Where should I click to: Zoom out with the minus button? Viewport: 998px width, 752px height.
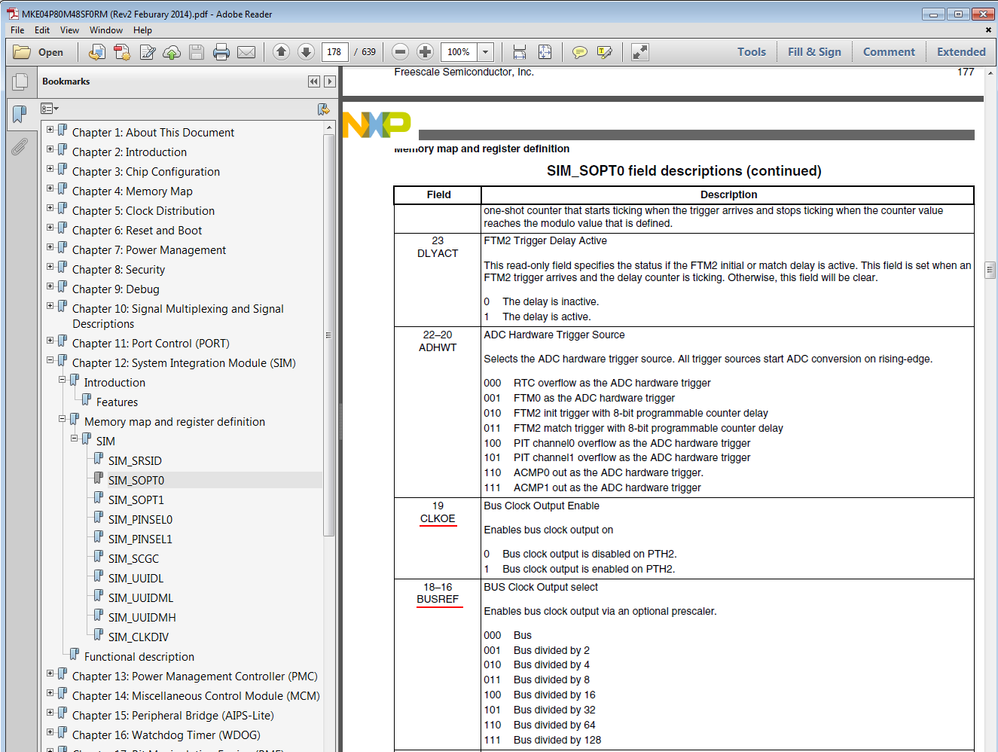400,52
